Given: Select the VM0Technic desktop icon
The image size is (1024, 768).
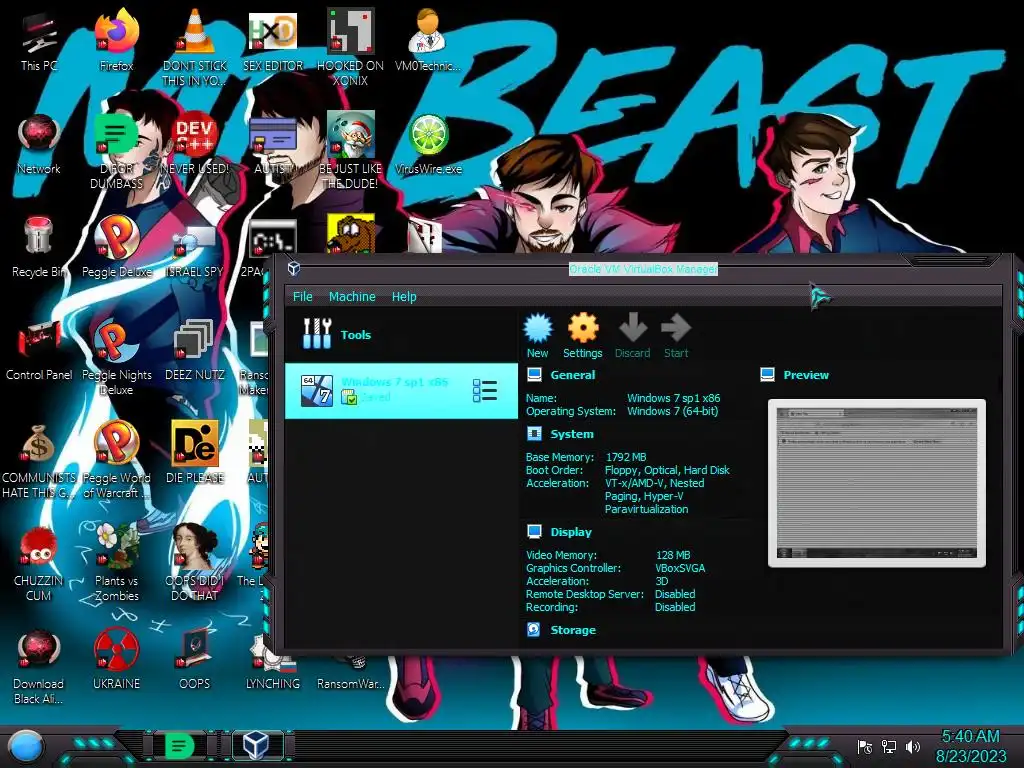Looking at the screenshot, I should [428, 40].
